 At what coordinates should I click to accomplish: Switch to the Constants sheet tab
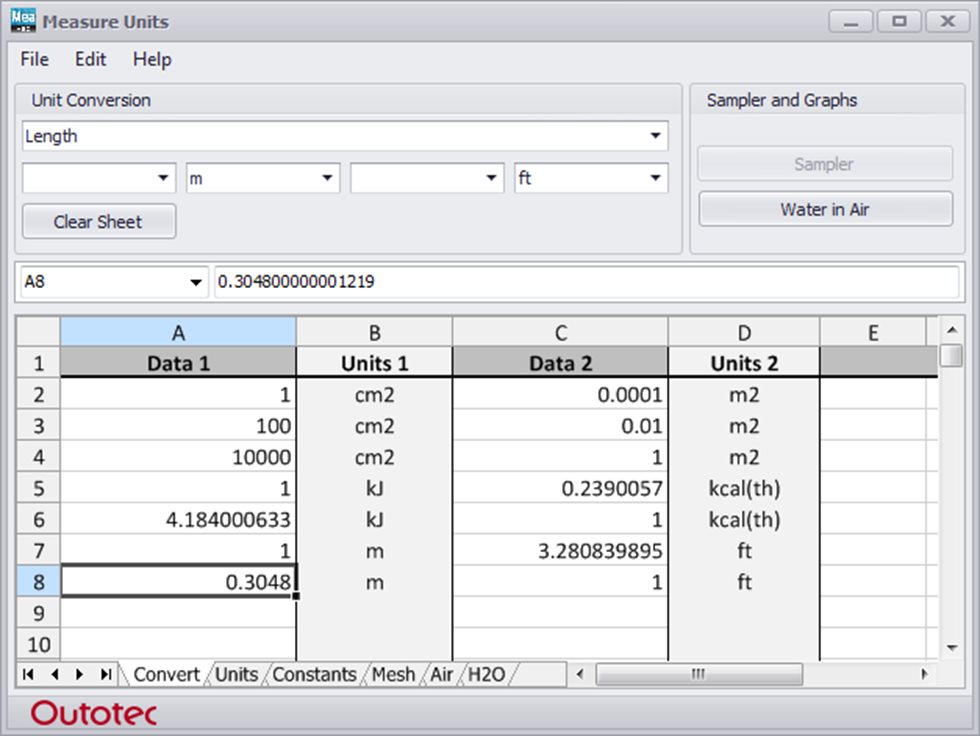pyautogui.click(x=313, y=675)
